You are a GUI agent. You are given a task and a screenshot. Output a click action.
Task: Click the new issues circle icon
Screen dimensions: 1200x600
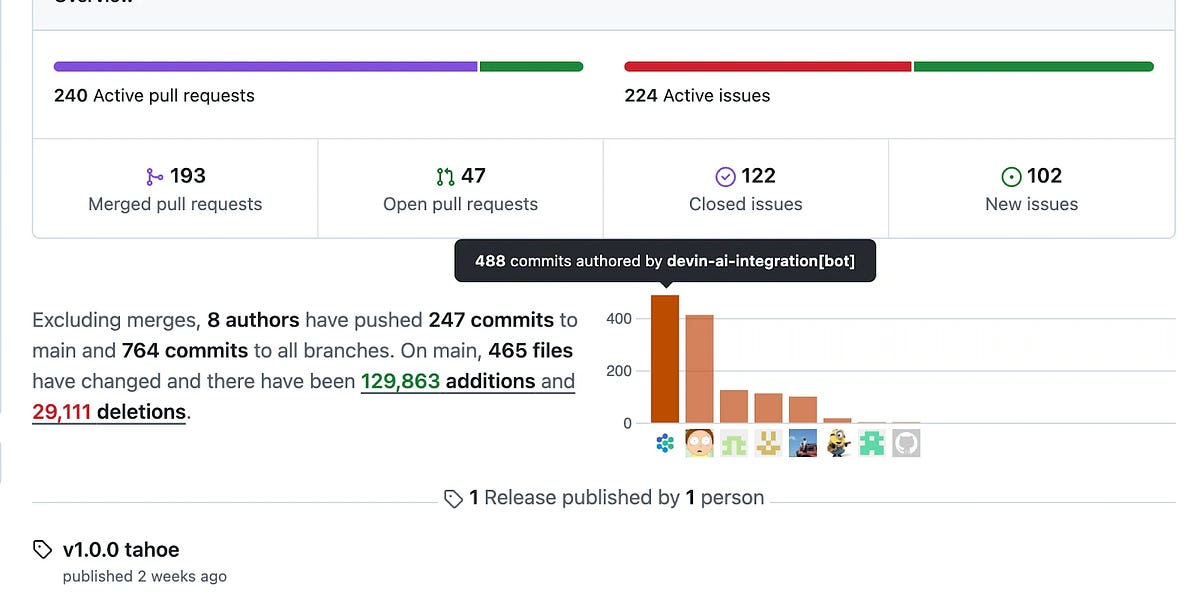pyautogui.click(x=1011, y=177)
